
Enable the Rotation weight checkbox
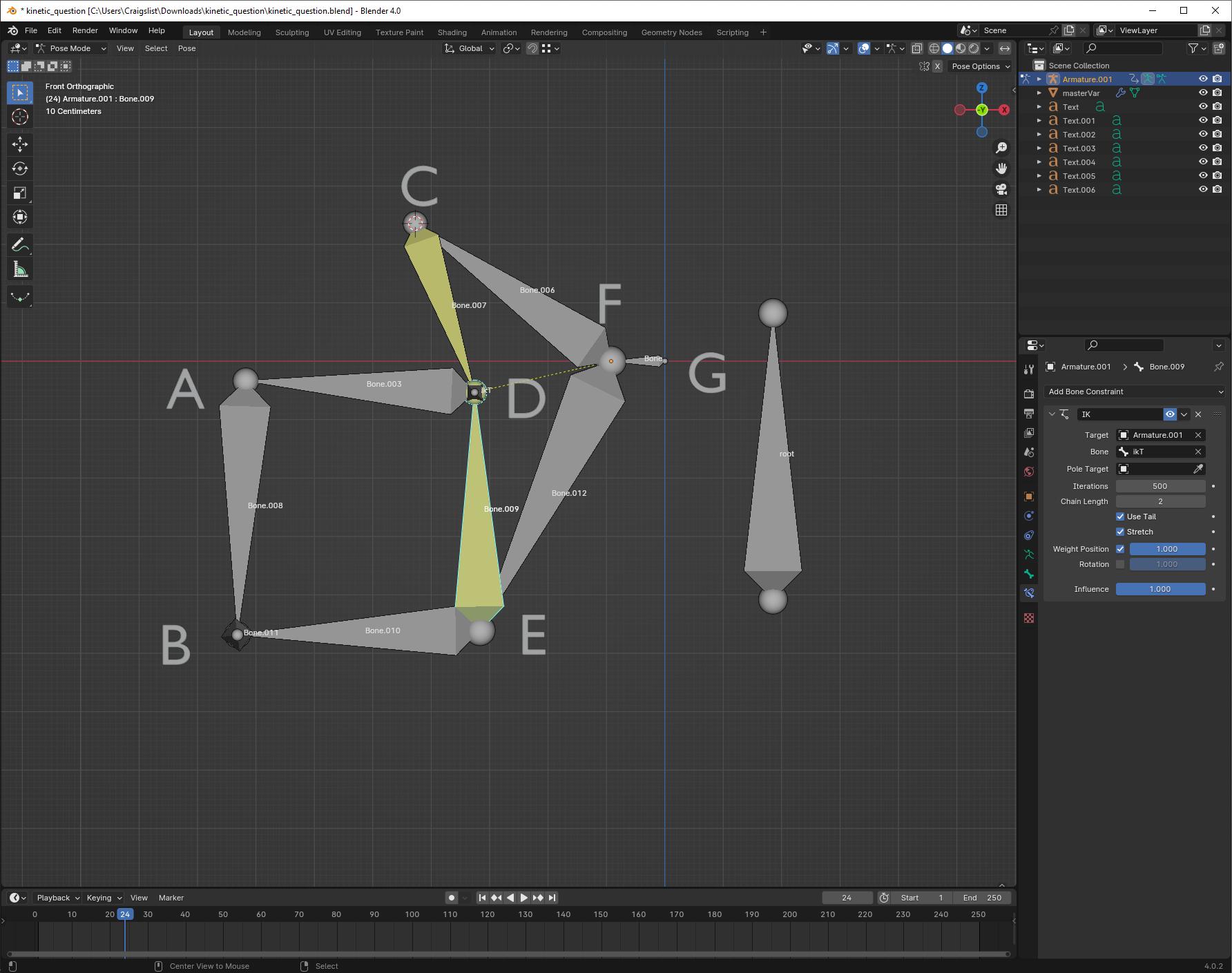[x=1120, y=564]
